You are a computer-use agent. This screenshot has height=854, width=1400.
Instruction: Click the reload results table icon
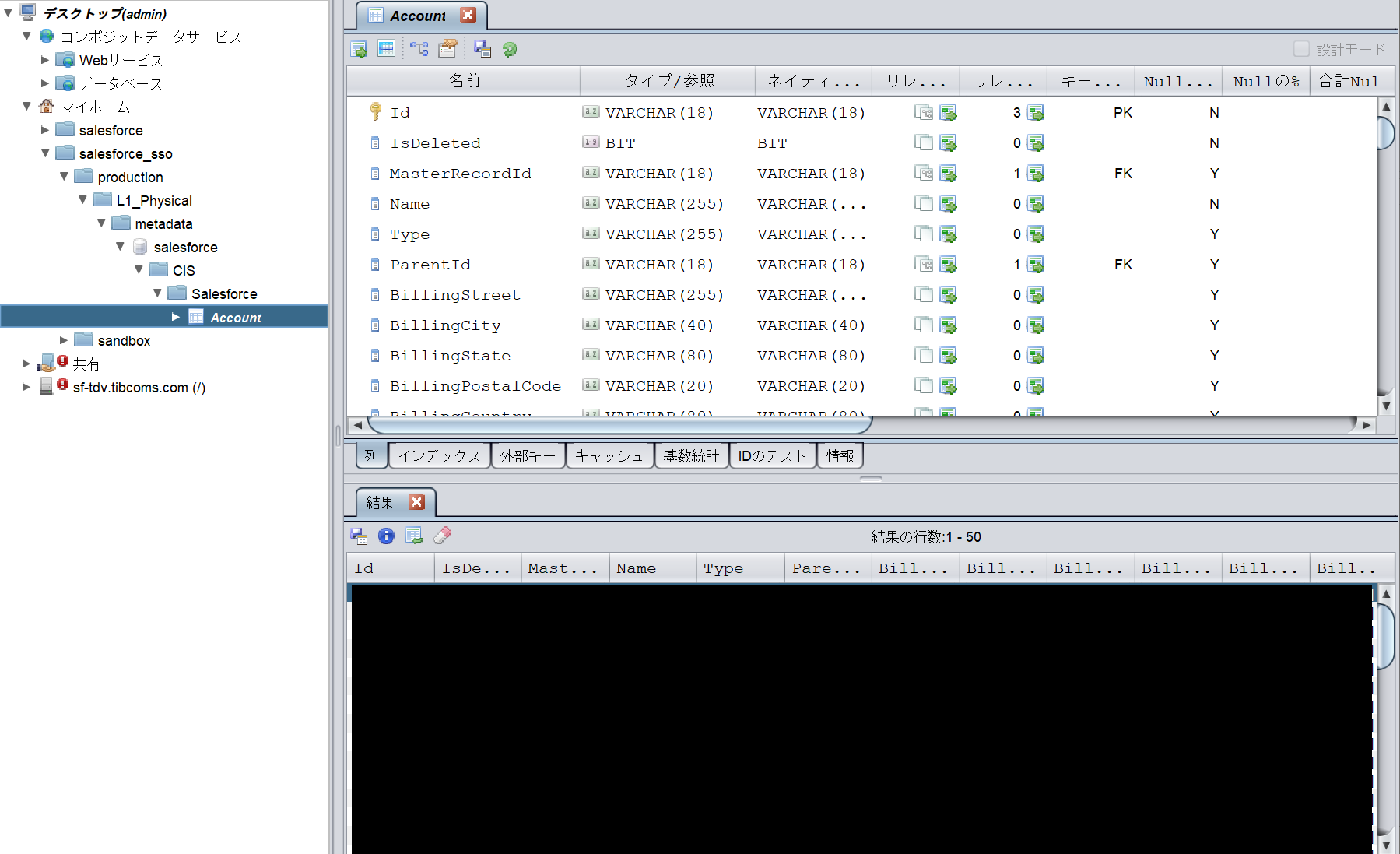click(414, 536)
